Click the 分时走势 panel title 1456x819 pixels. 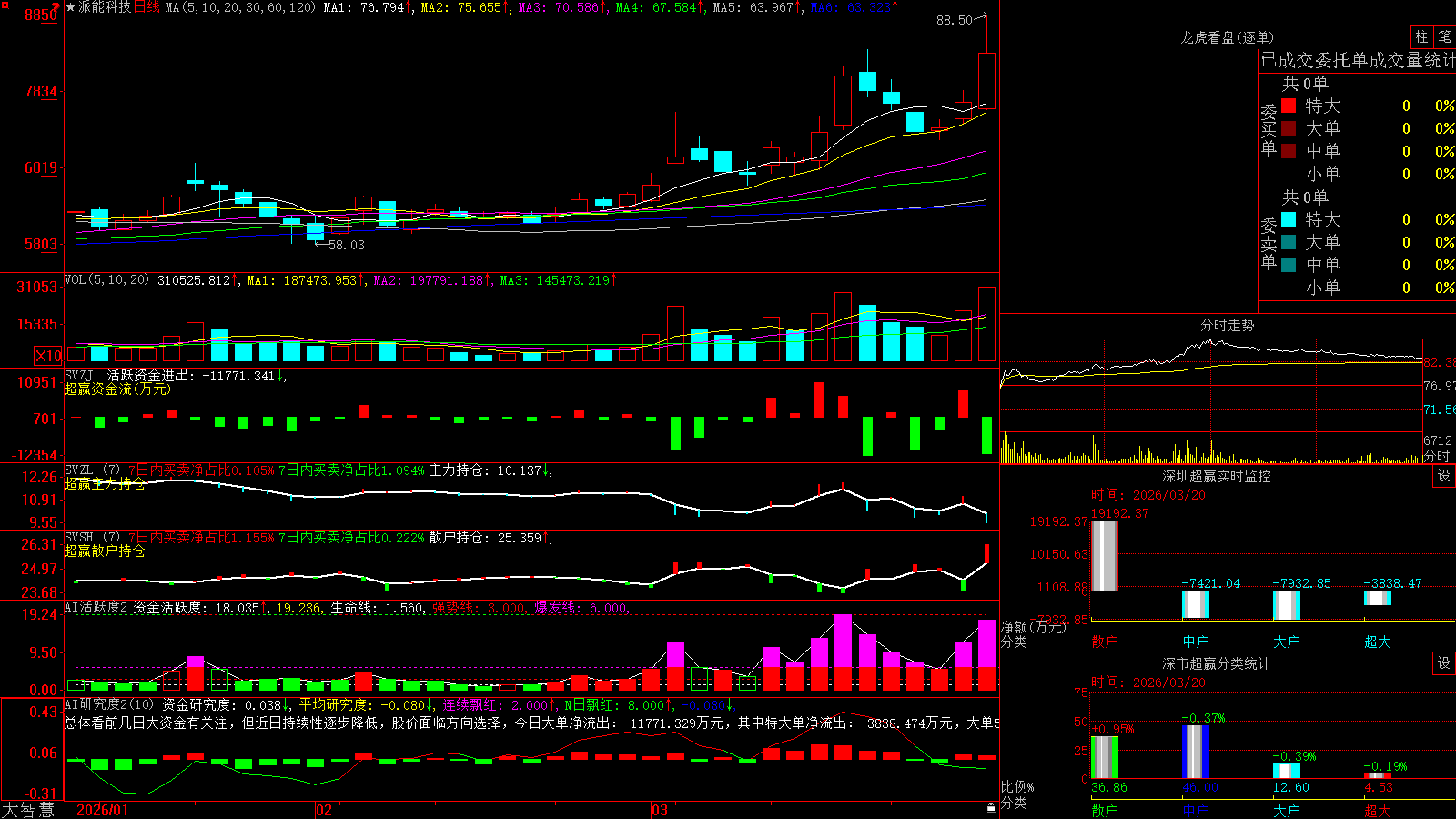click(x=1227, y=325)
